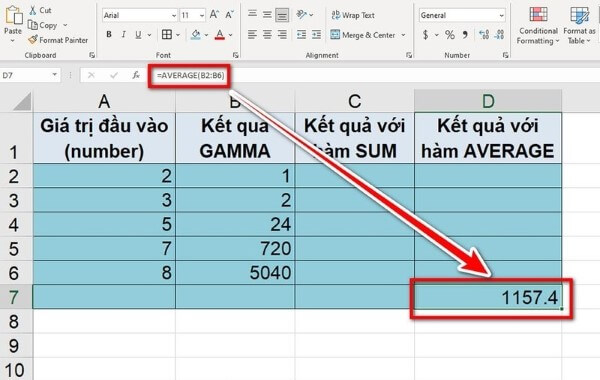
Task: Click the Borders icon
Action: (167, 34)
